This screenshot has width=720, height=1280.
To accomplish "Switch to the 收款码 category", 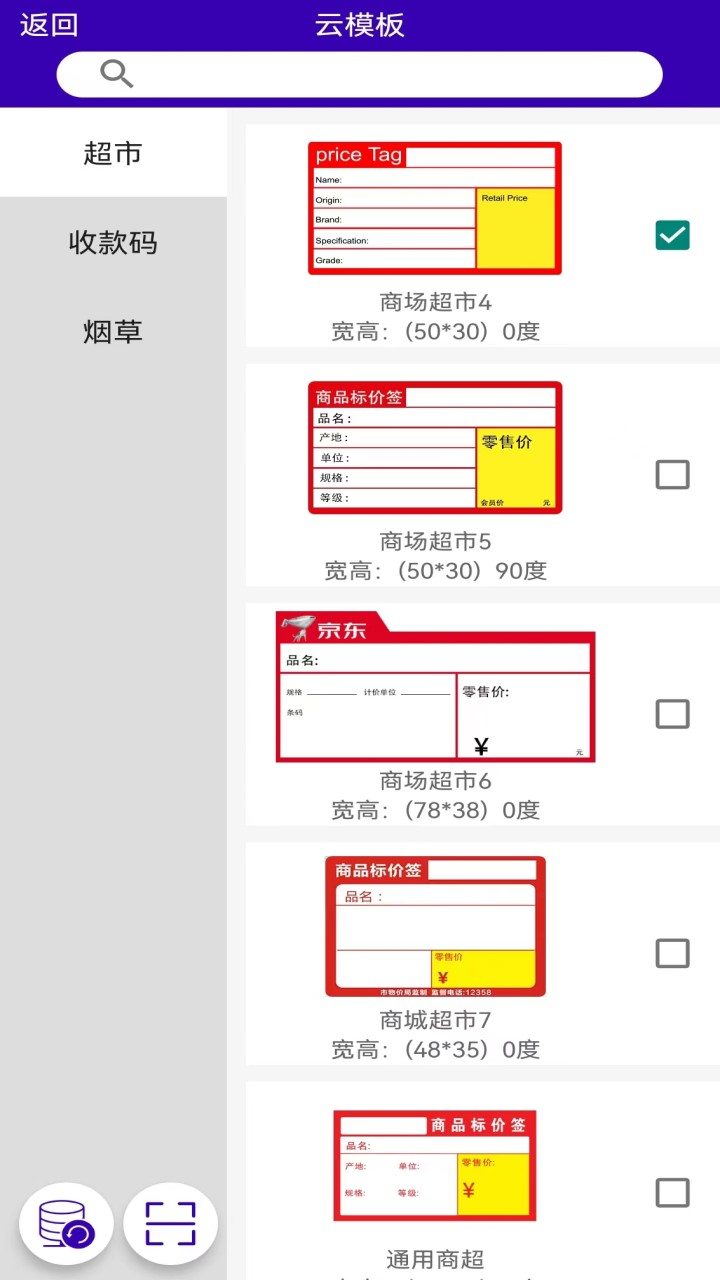I will coord(113,243).
